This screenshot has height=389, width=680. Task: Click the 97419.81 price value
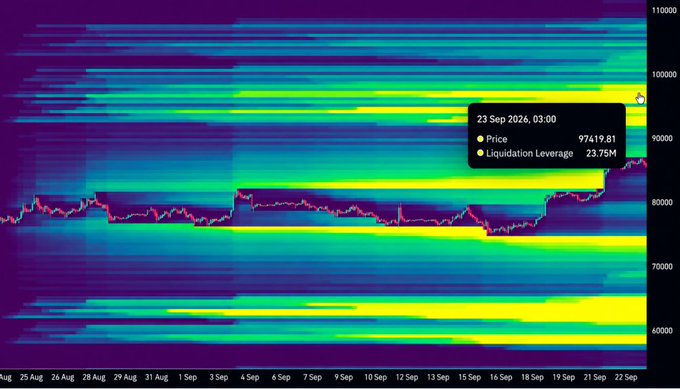coord(597,139)
